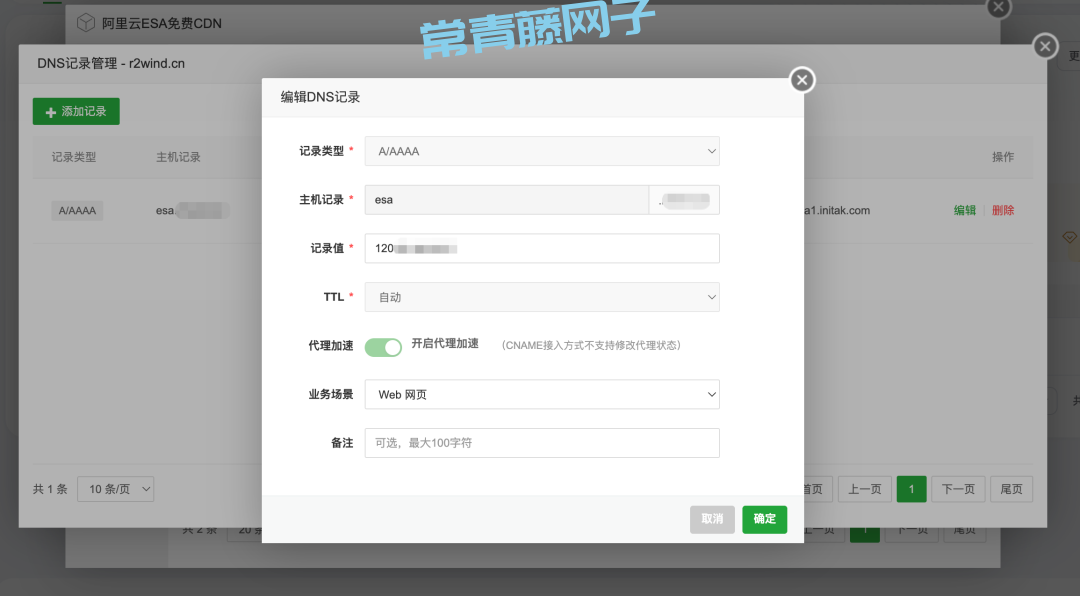
Task: Close the 编辑DNS记录 dialog
Action: click(x=802, y=80)
